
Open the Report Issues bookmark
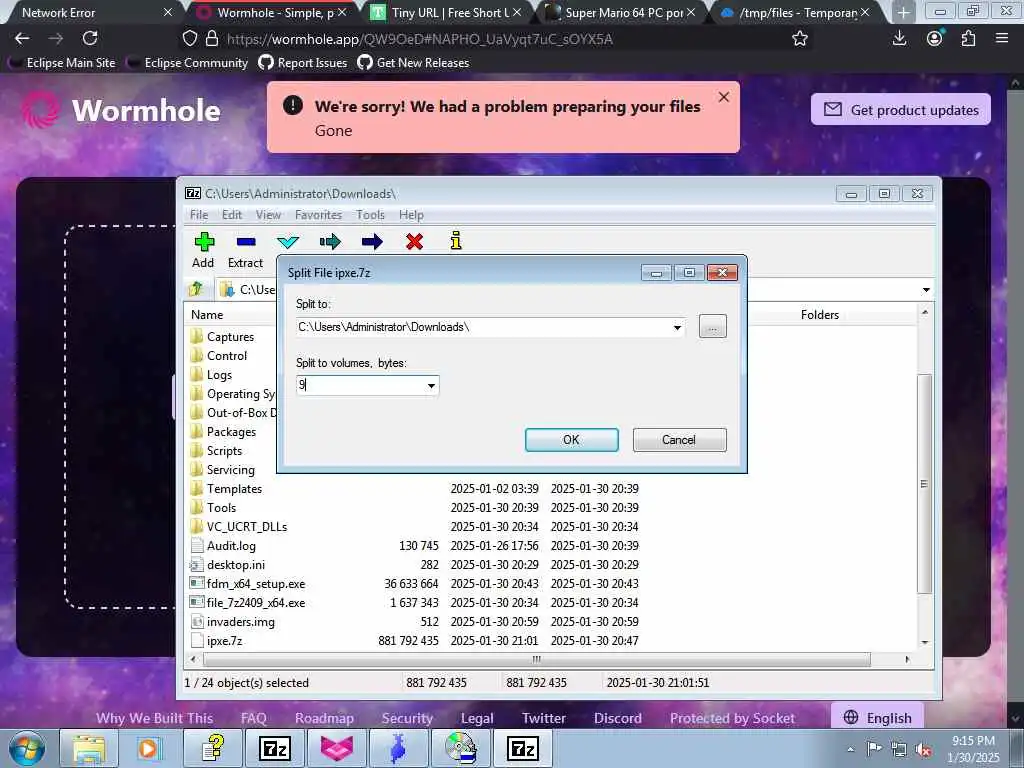point(303,63)
